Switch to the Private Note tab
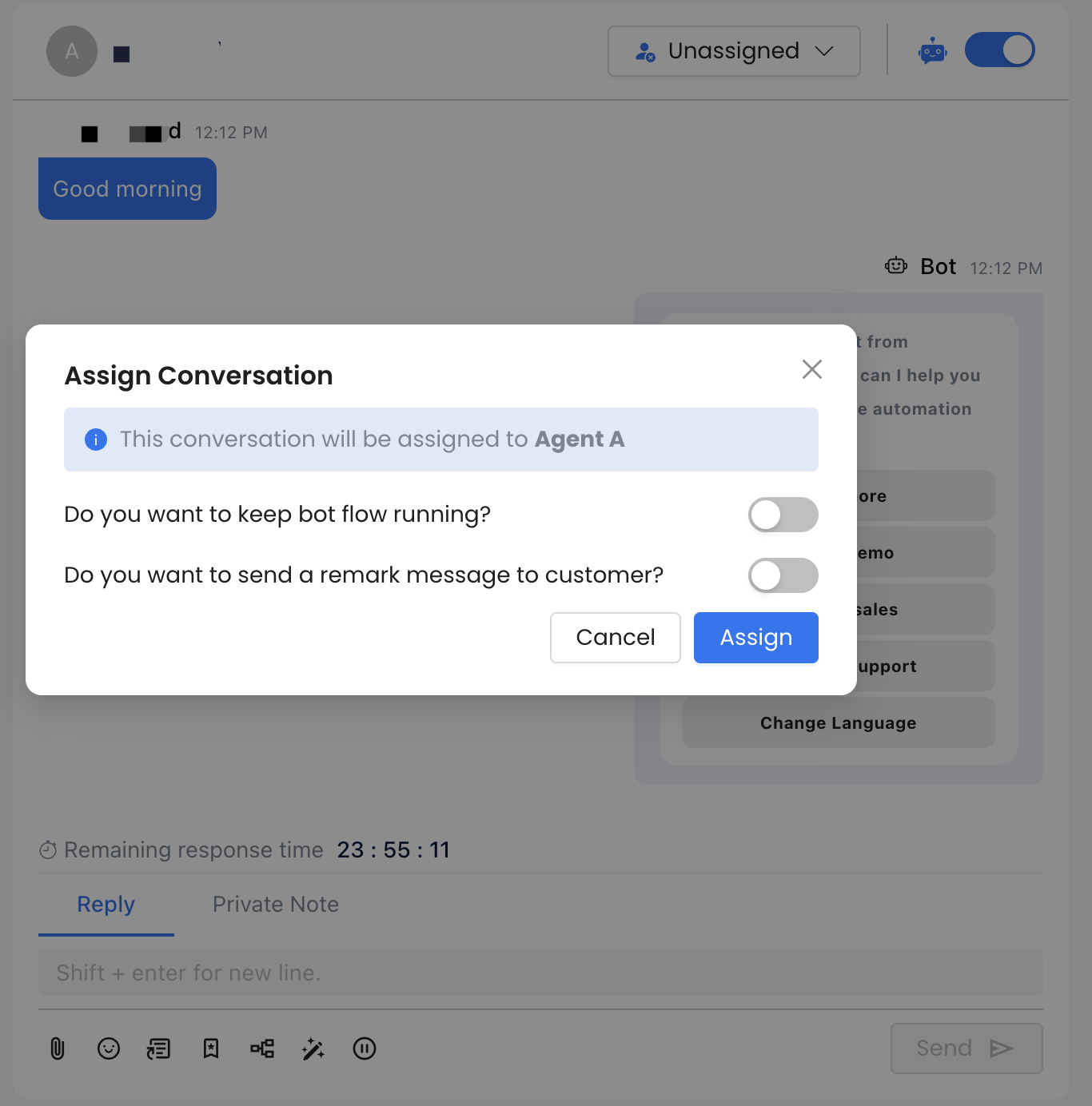The height and width of the screenshot is (1106, 1092). point(276,905)
